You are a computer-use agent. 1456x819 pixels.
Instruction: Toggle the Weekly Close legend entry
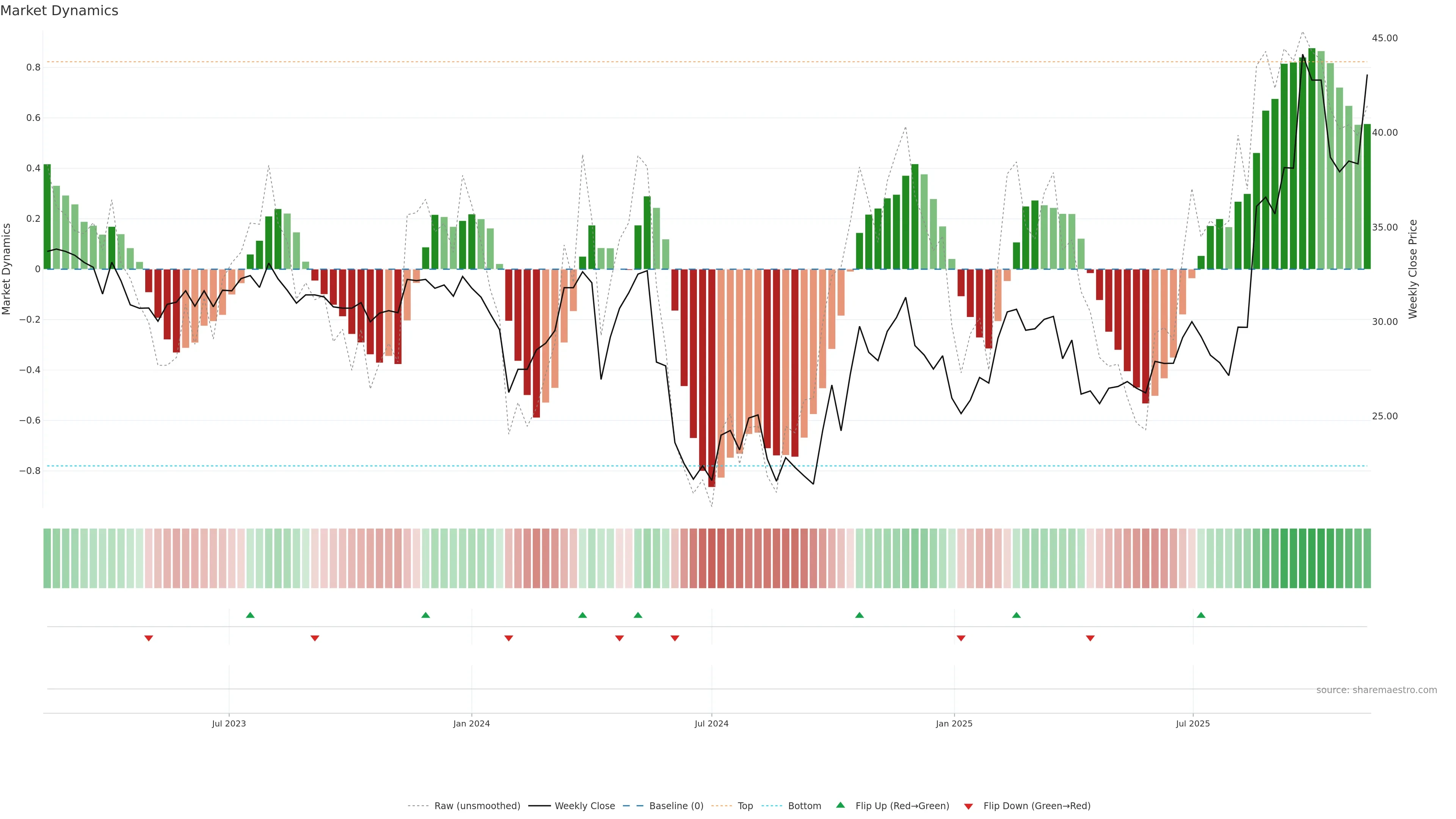[x=584, y=805]
